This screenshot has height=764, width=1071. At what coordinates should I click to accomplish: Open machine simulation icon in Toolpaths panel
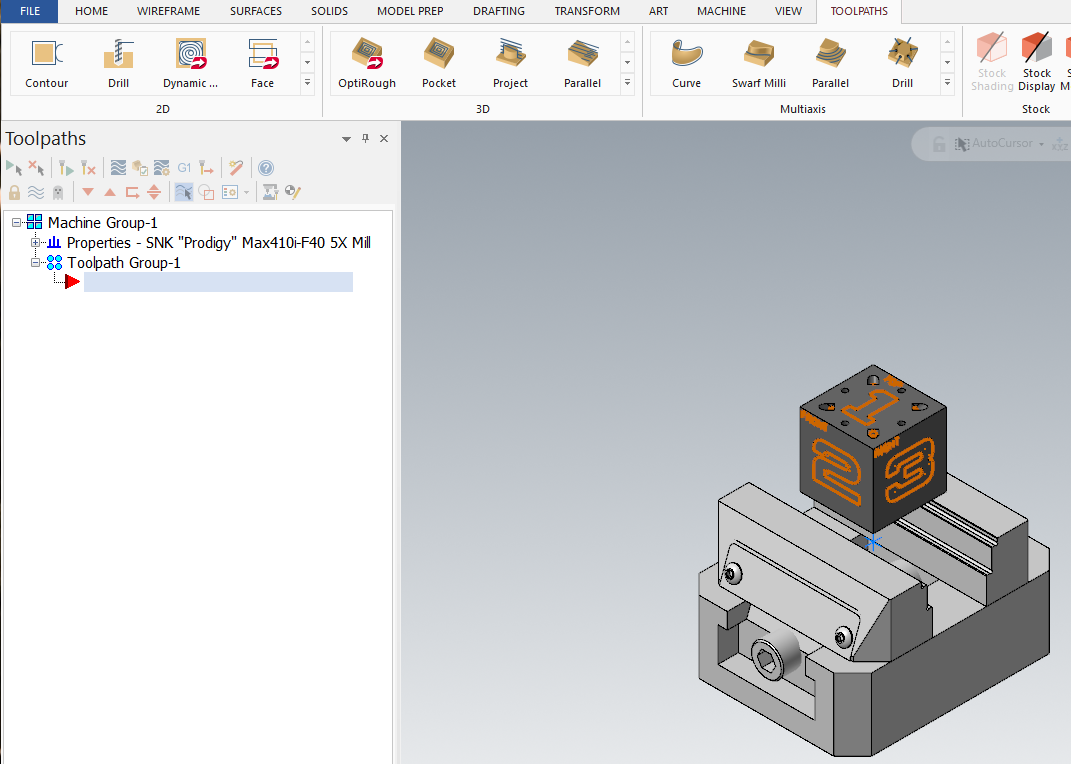click(270, 192)
